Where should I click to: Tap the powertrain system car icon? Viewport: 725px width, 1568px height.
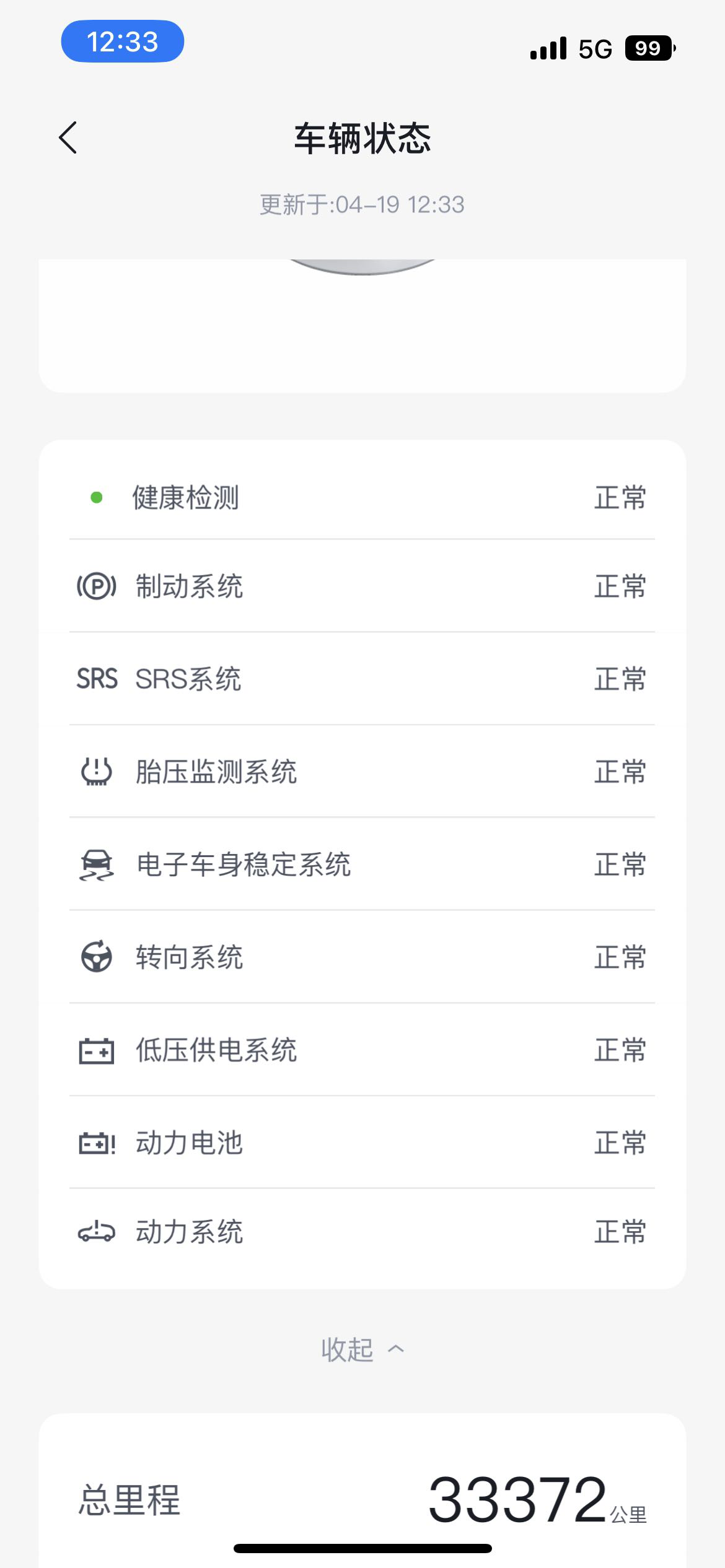point(97,1232)
